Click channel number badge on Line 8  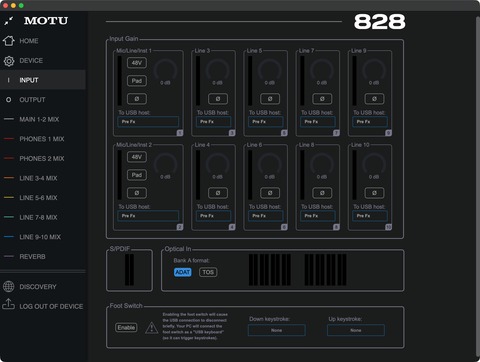pyautogui.click(x=336, y=227)
